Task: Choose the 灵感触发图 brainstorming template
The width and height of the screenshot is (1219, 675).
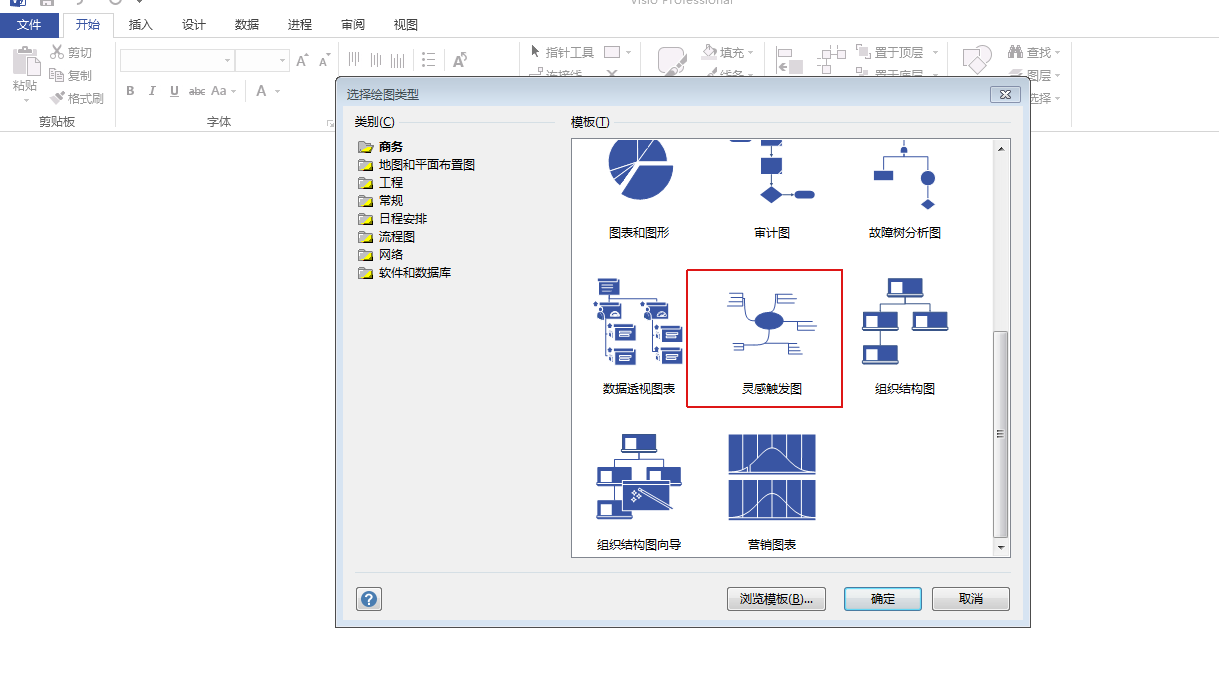Action: (771, 338)
